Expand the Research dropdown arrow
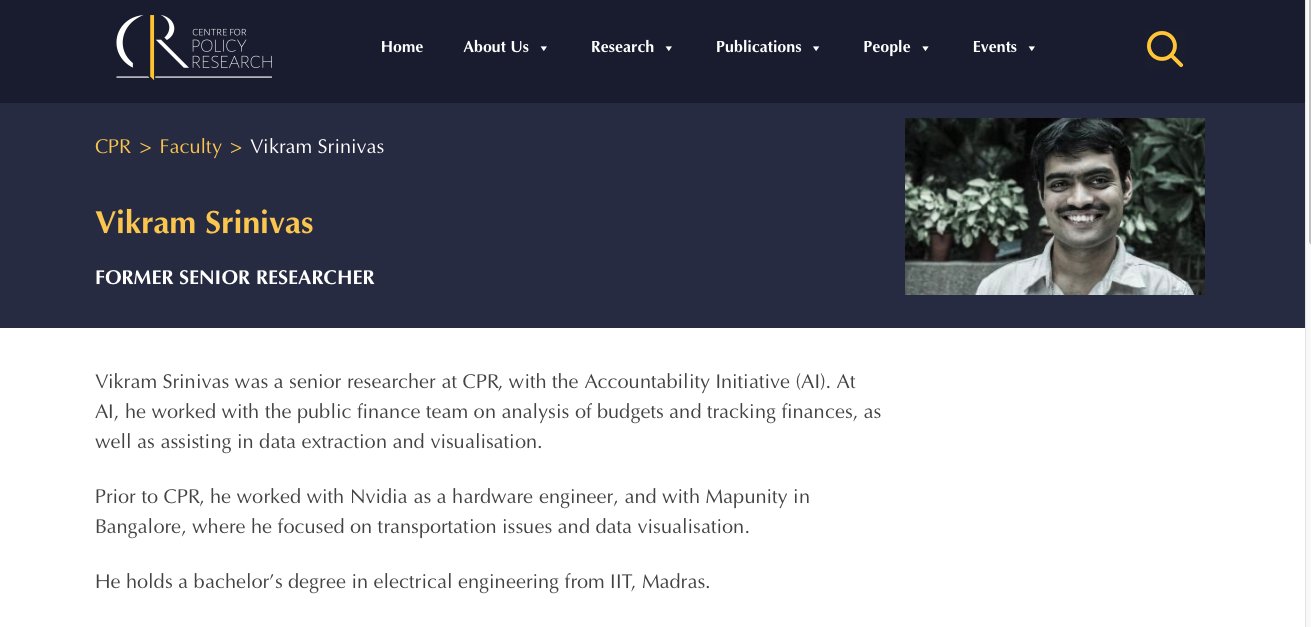The image size is (1311, 627). 669,48
